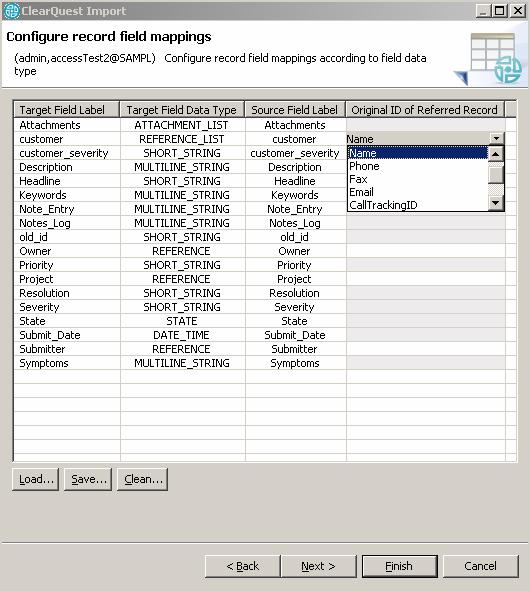Click the Clean... button
Screen dimensions: 530x591
pyautogui.click(x=142, y=479)
